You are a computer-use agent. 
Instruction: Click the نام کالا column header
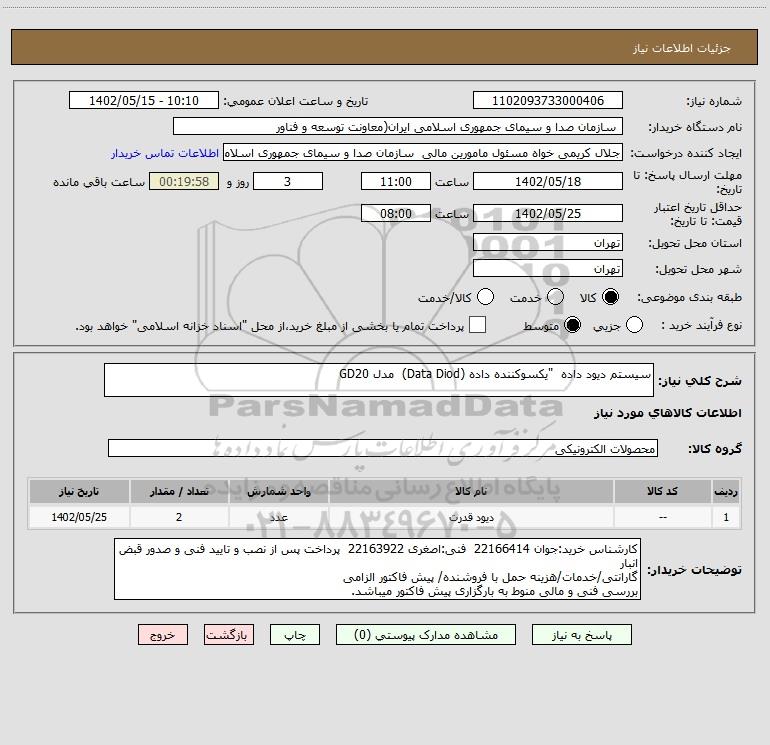pyautogui.click(x=471, y=491)
